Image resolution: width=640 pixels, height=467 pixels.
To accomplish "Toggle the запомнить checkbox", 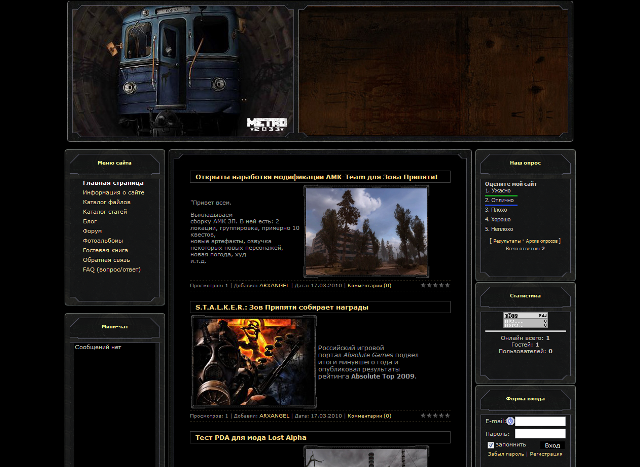I will pyautogui.click(x=491, y=445).
